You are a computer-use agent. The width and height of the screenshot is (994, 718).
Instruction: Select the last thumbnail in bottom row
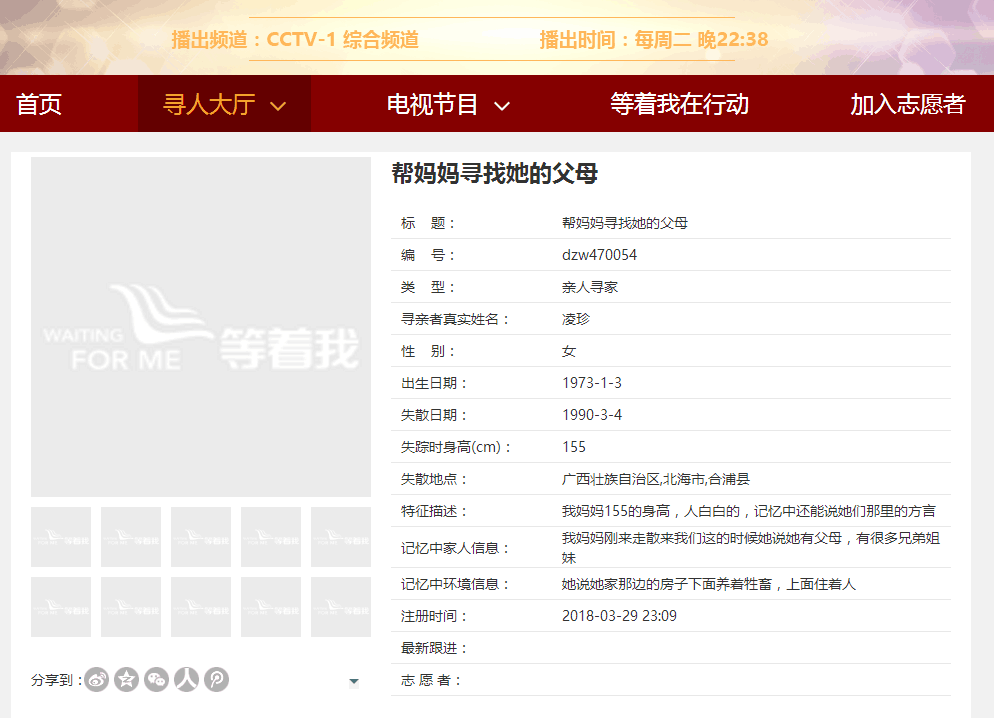click(x=340, y=607)
